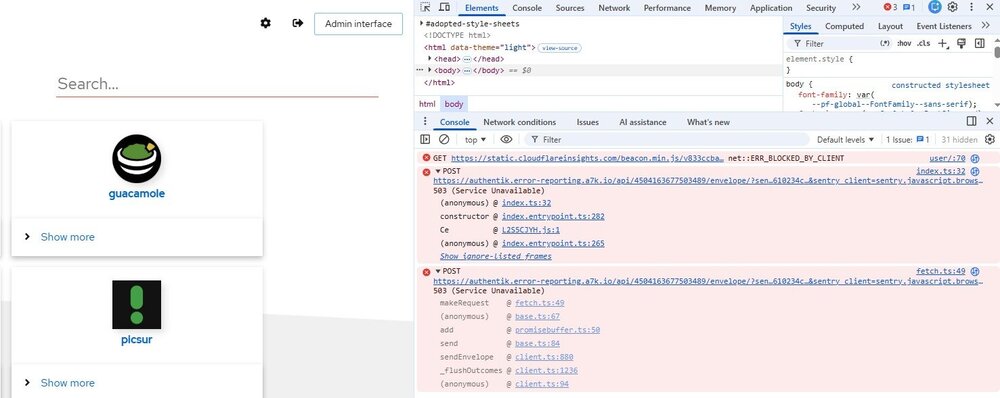Open the DevTools three-dot customize menu

[971, 8]
